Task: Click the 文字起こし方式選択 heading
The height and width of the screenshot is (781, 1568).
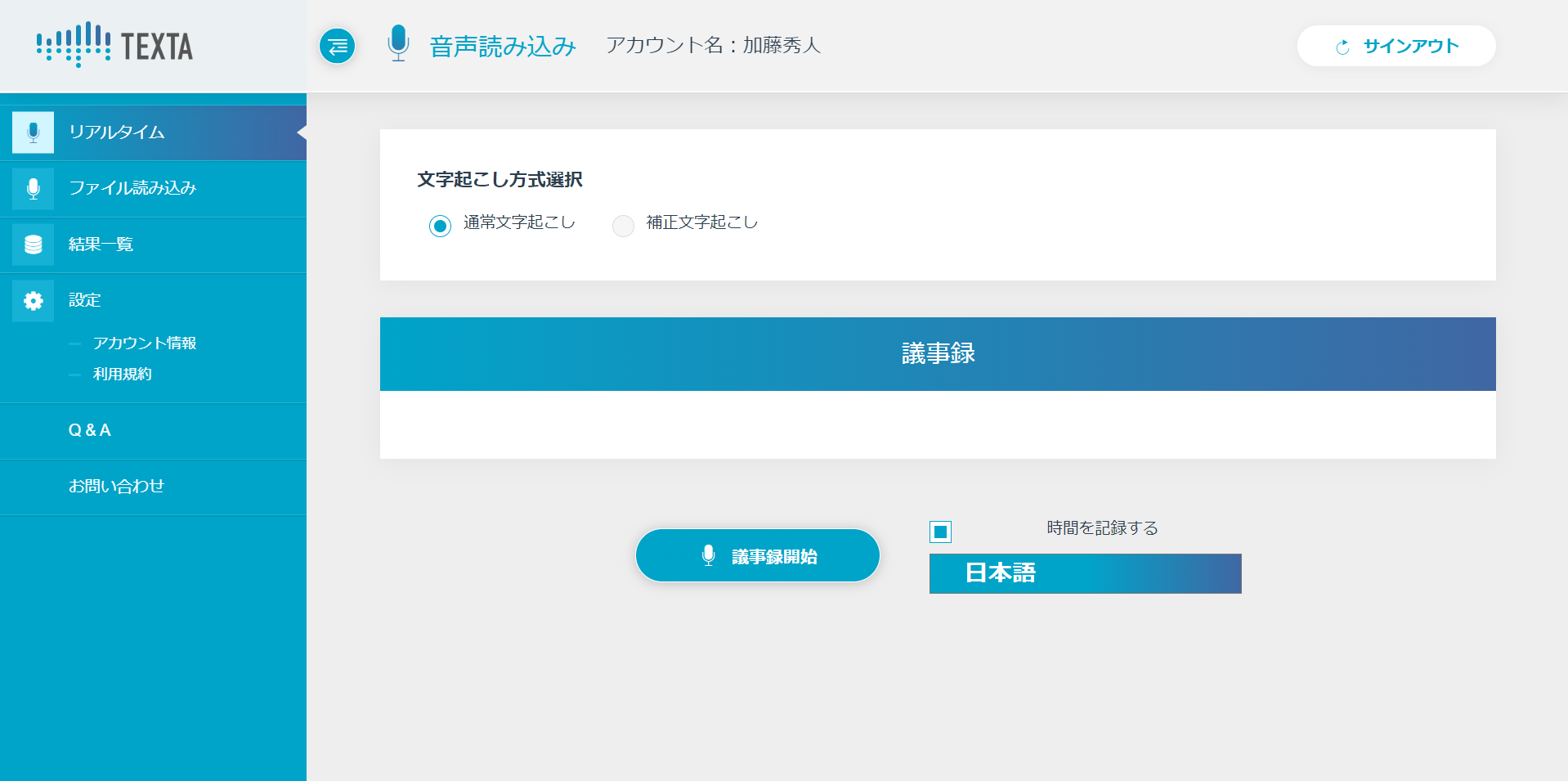Action: (x=500, y=180)
